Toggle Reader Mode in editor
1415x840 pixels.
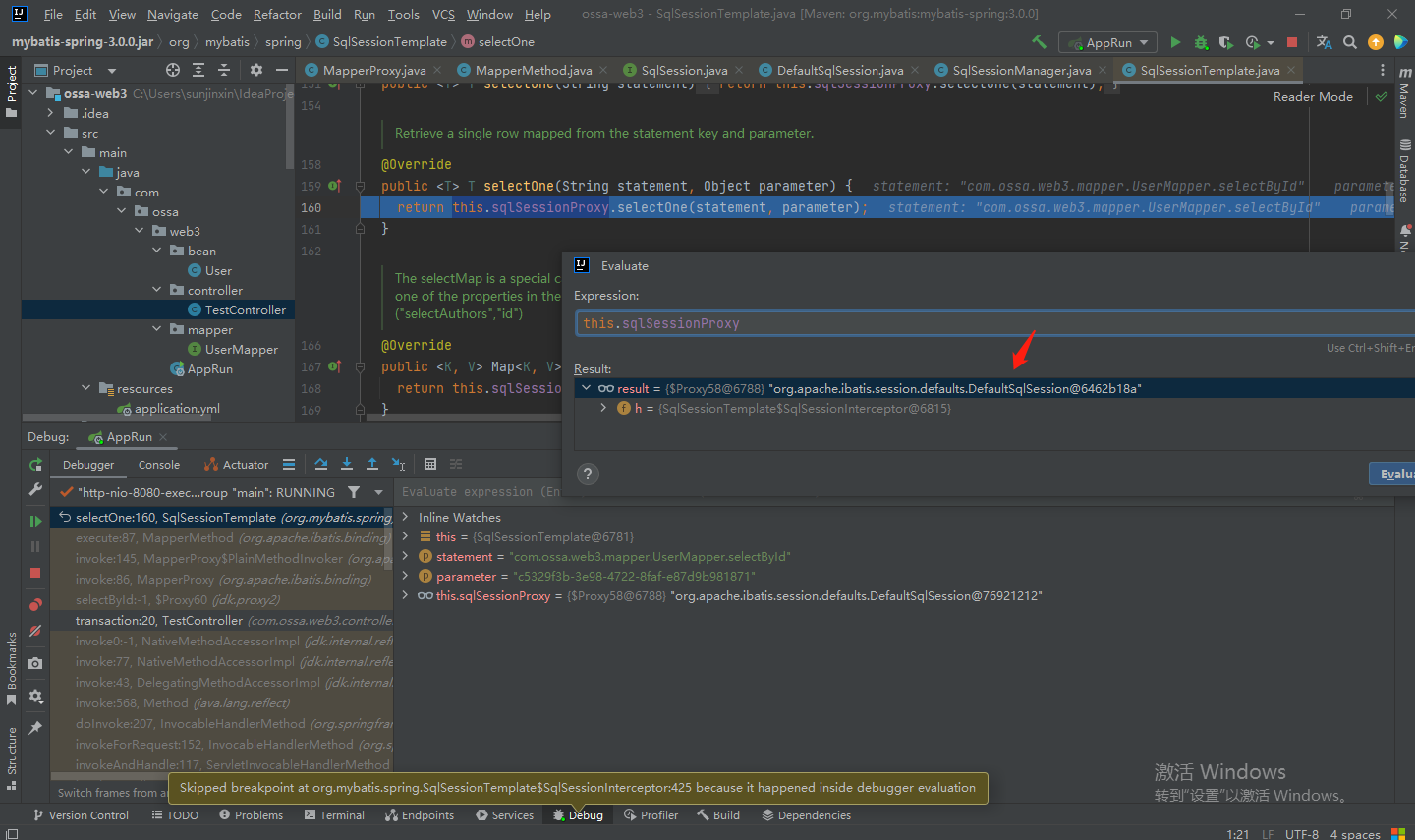pyautogui.click(x=1313, y=96)
